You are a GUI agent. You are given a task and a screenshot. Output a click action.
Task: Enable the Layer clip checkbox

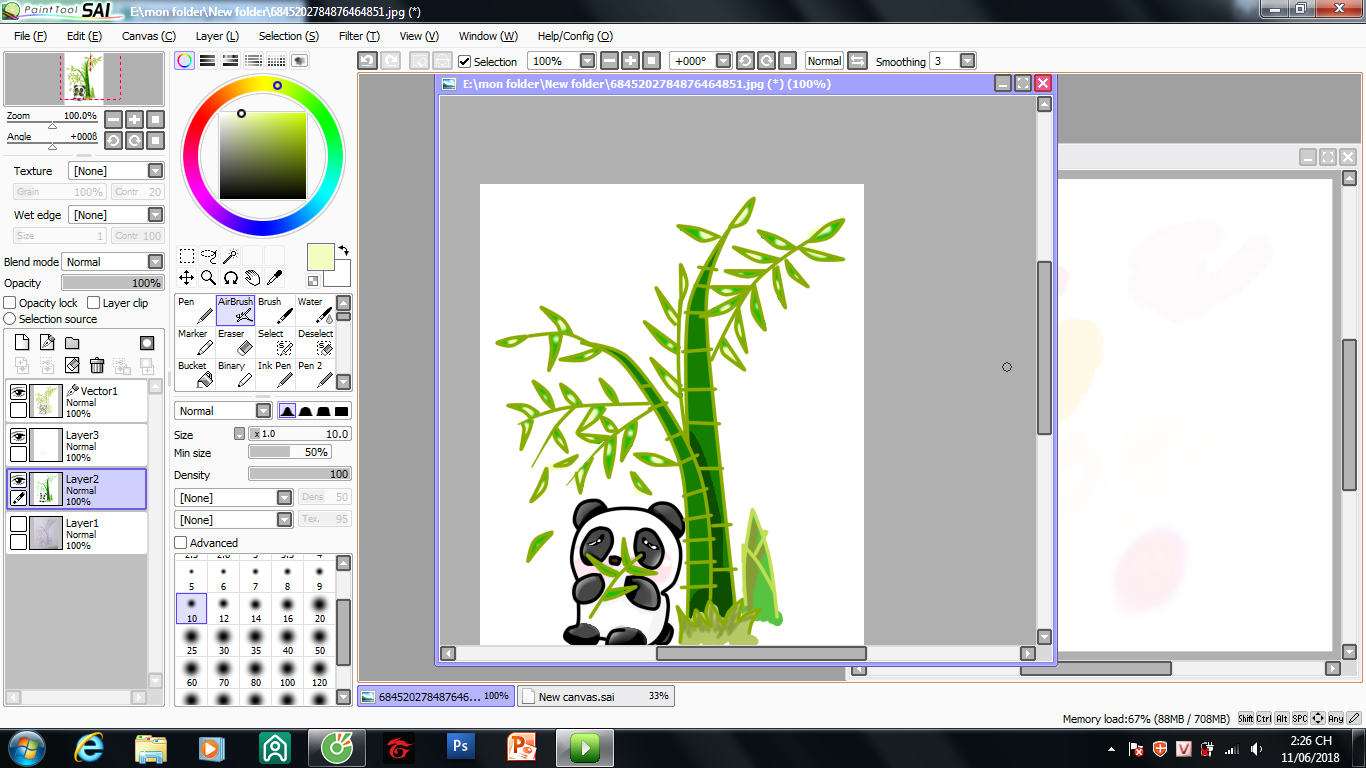tap(94, 303)
